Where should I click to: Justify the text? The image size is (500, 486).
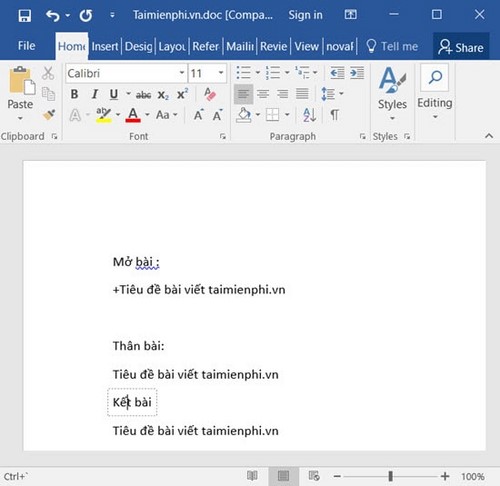click(x=302, y=94)
